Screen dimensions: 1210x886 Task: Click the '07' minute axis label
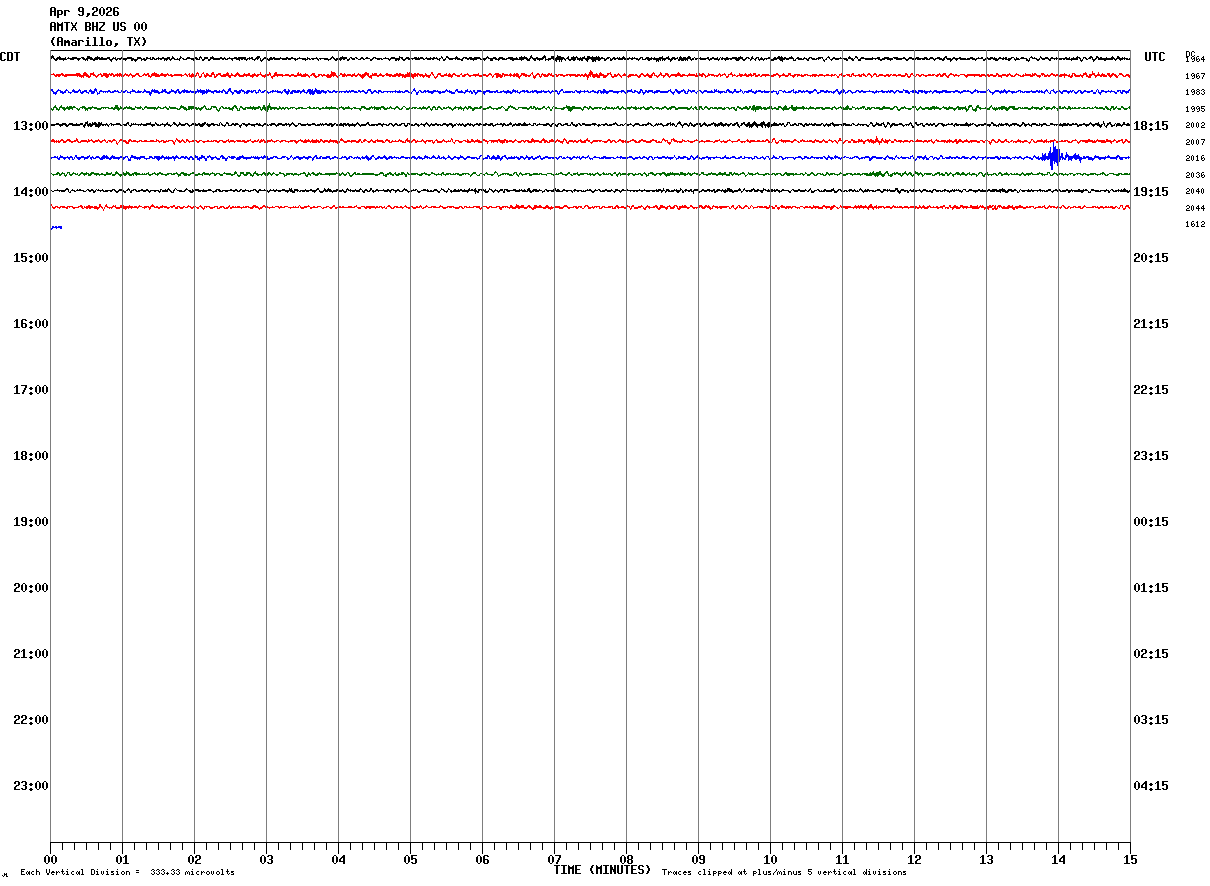554,860
